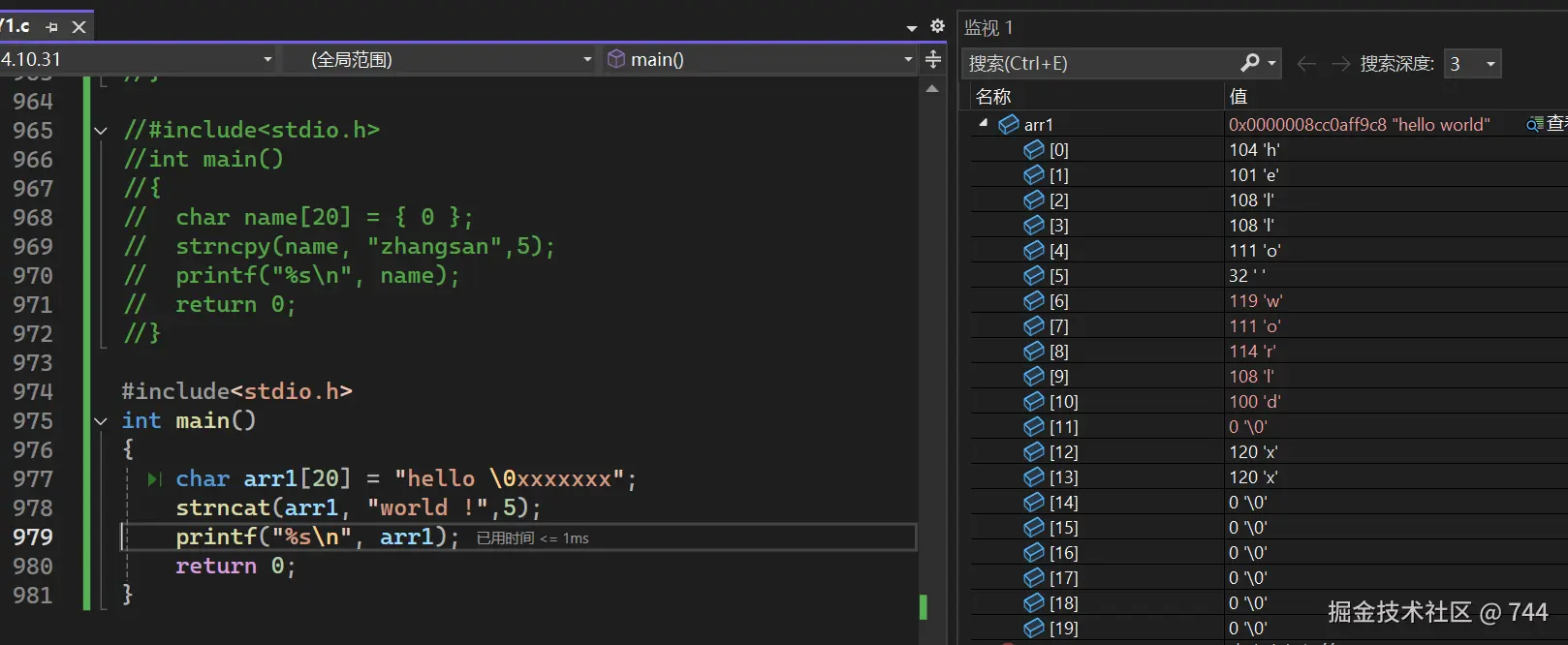Select arr1 value 0x0000008cc0aff9c8 "hello world"
The width and height of the screenshot is (1568, 645).
(x=1359, y=124)
